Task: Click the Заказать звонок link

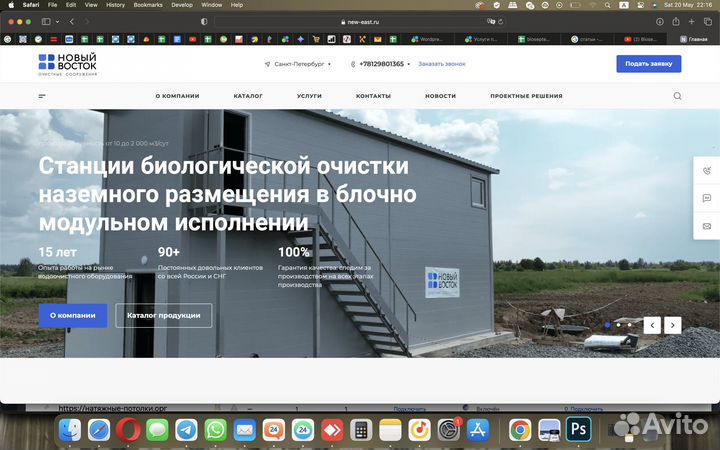Action: pyautogui.click(x=442, y=64)
